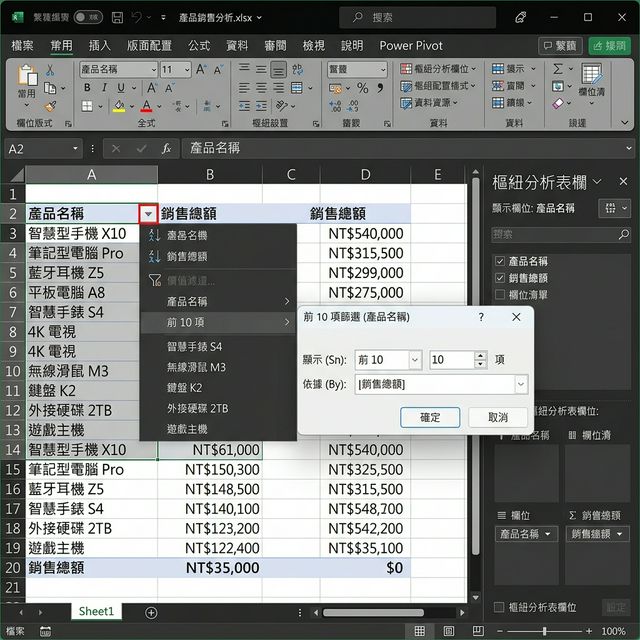Viewport: 640px width, 640px height.
Task: Click the green share button
Action: pos(609,46)
